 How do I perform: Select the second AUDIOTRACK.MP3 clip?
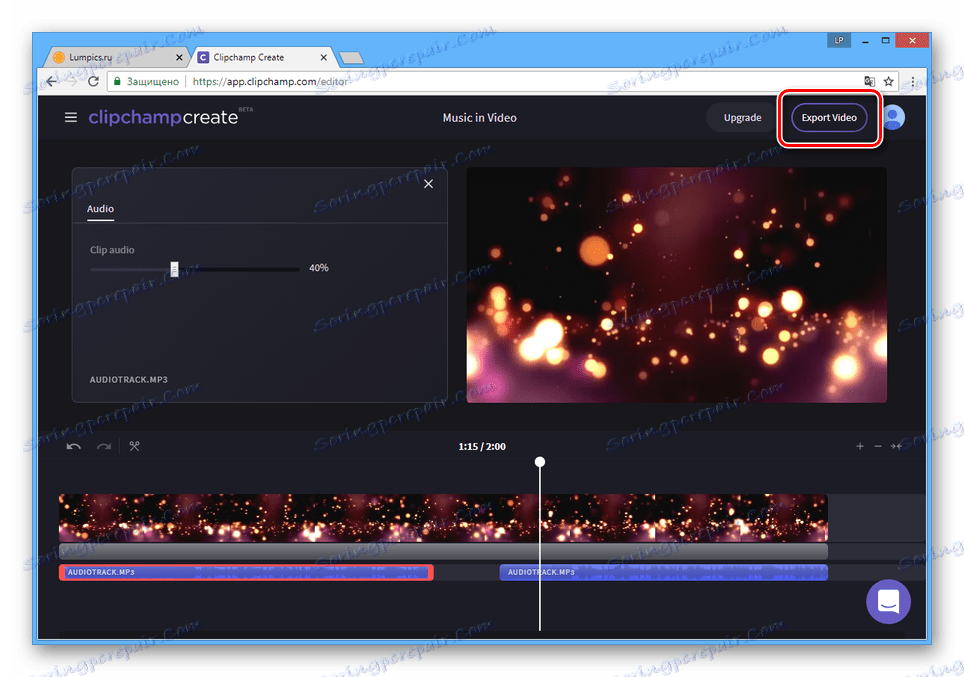tap(663, 572)
